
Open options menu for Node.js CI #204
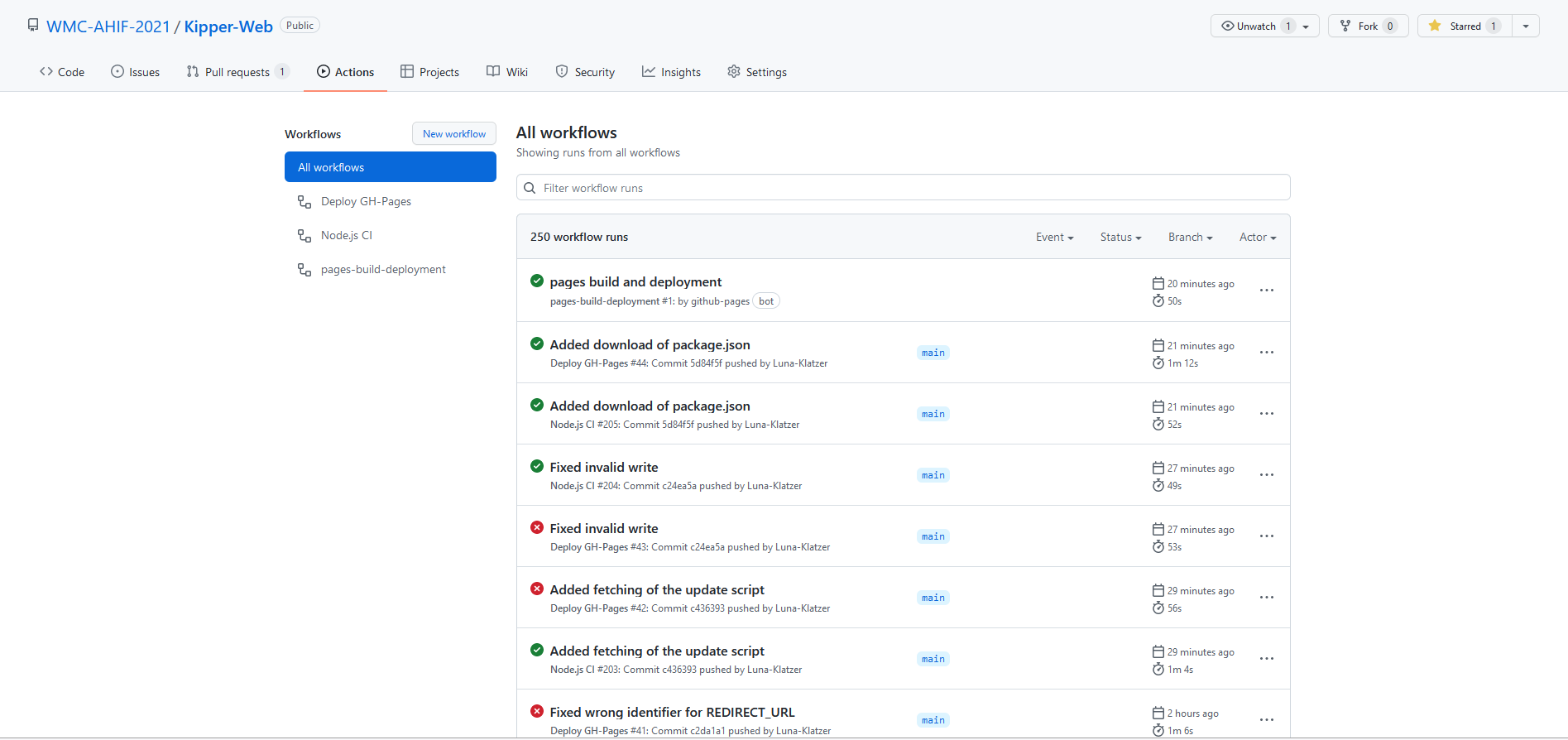pos(1266,474)
